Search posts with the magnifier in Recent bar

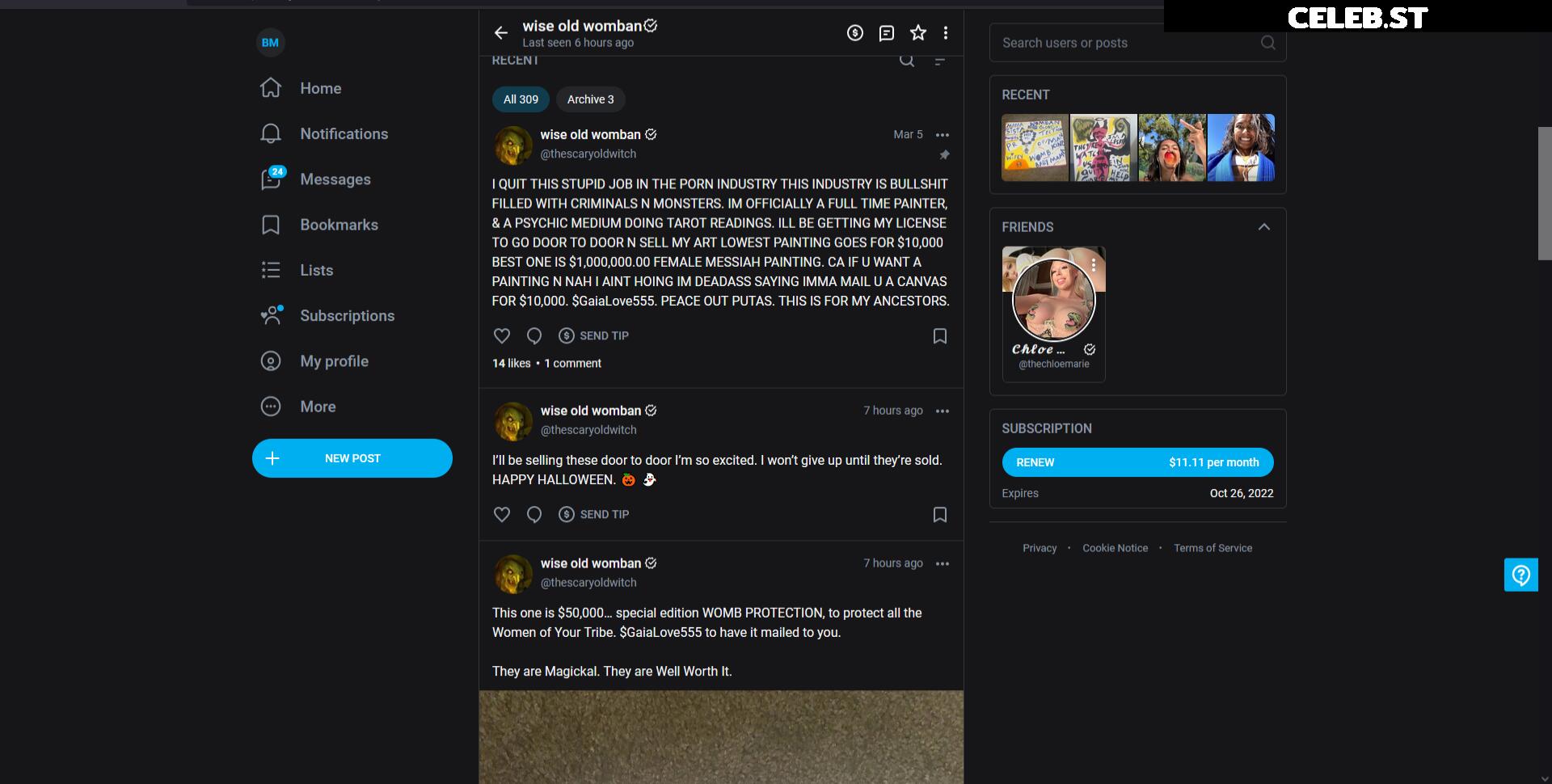907,61
